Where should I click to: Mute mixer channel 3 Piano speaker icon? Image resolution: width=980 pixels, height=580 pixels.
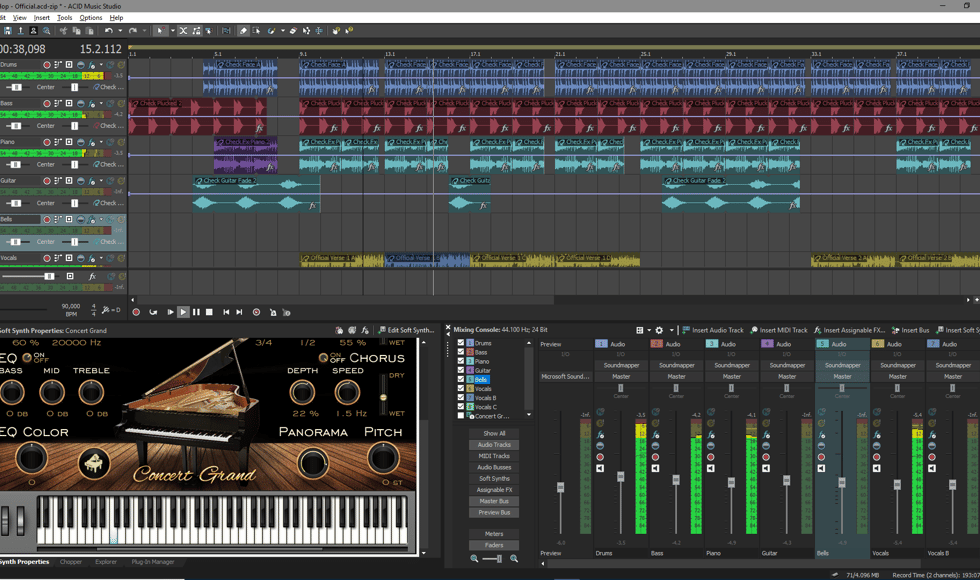pyautogui.click(x=711, y=468)
